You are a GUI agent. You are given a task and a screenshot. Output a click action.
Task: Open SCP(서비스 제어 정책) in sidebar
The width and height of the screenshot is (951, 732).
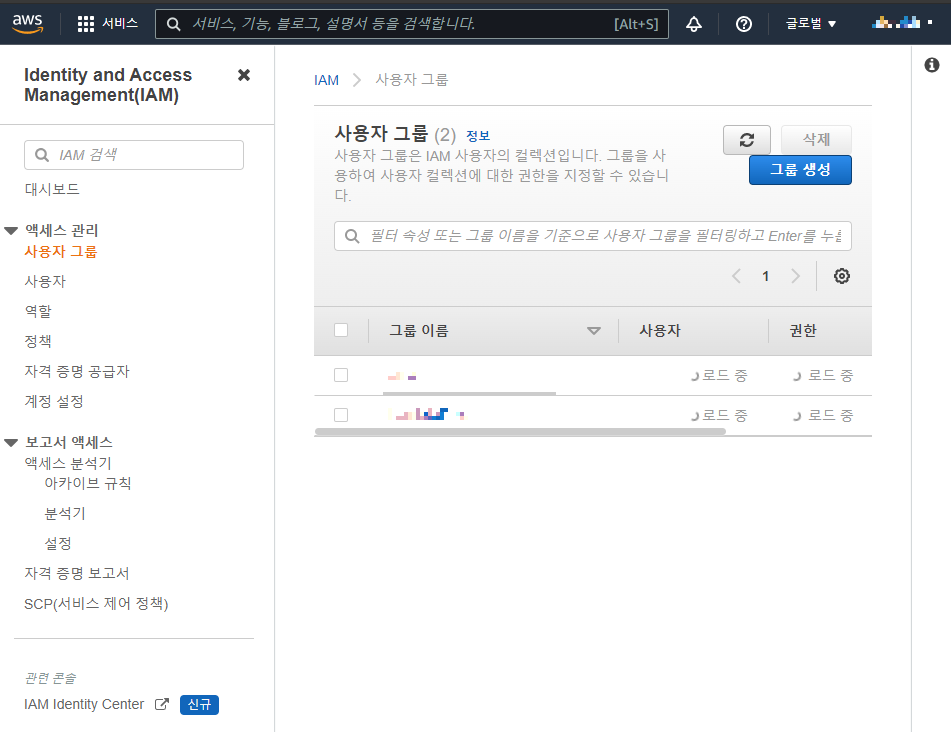pos(96,603)
